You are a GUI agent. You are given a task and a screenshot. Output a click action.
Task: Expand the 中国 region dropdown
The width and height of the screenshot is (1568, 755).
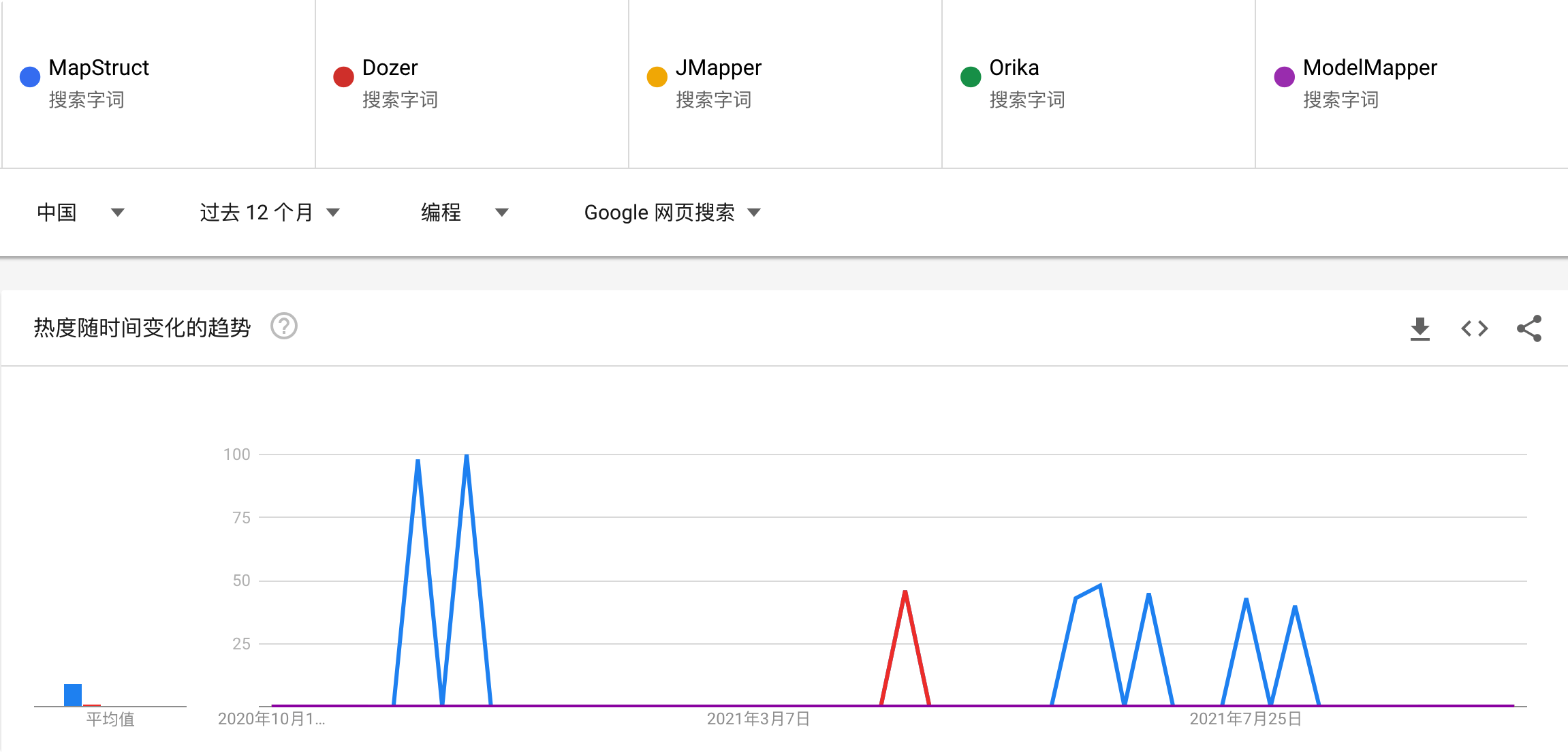(x=81, y=213)
